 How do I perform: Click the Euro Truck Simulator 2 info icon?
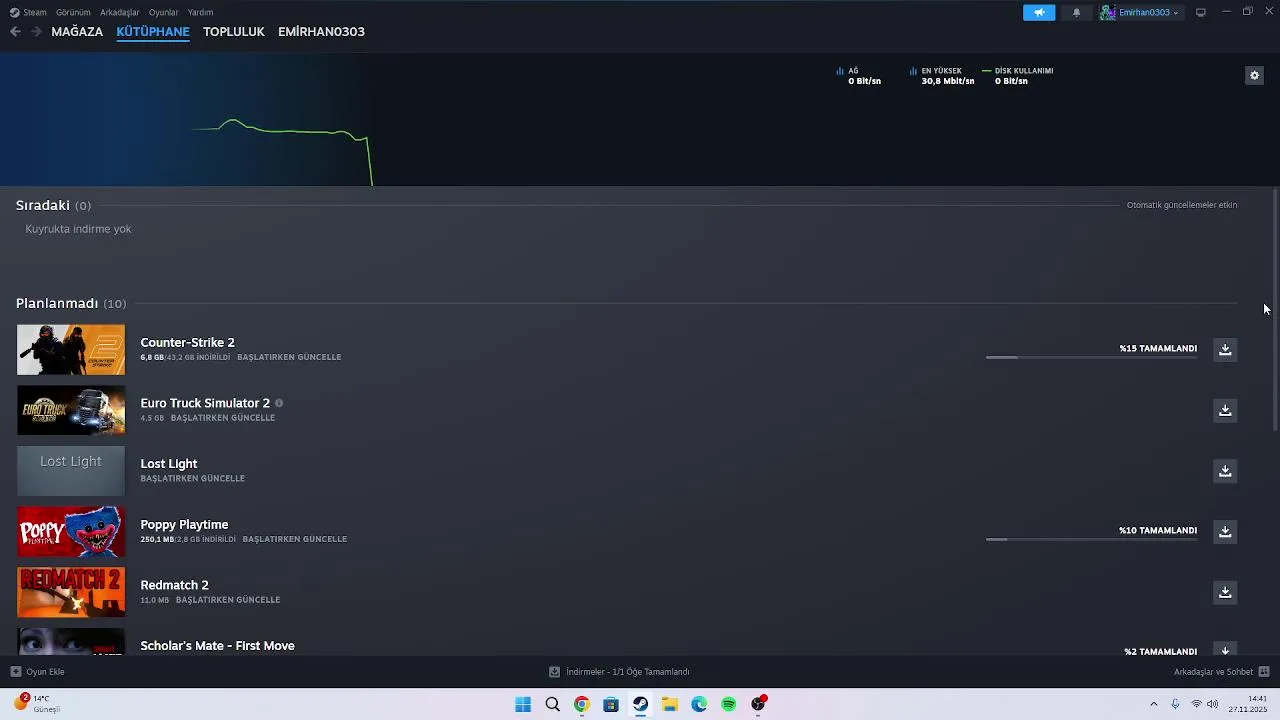coord(279,403)
